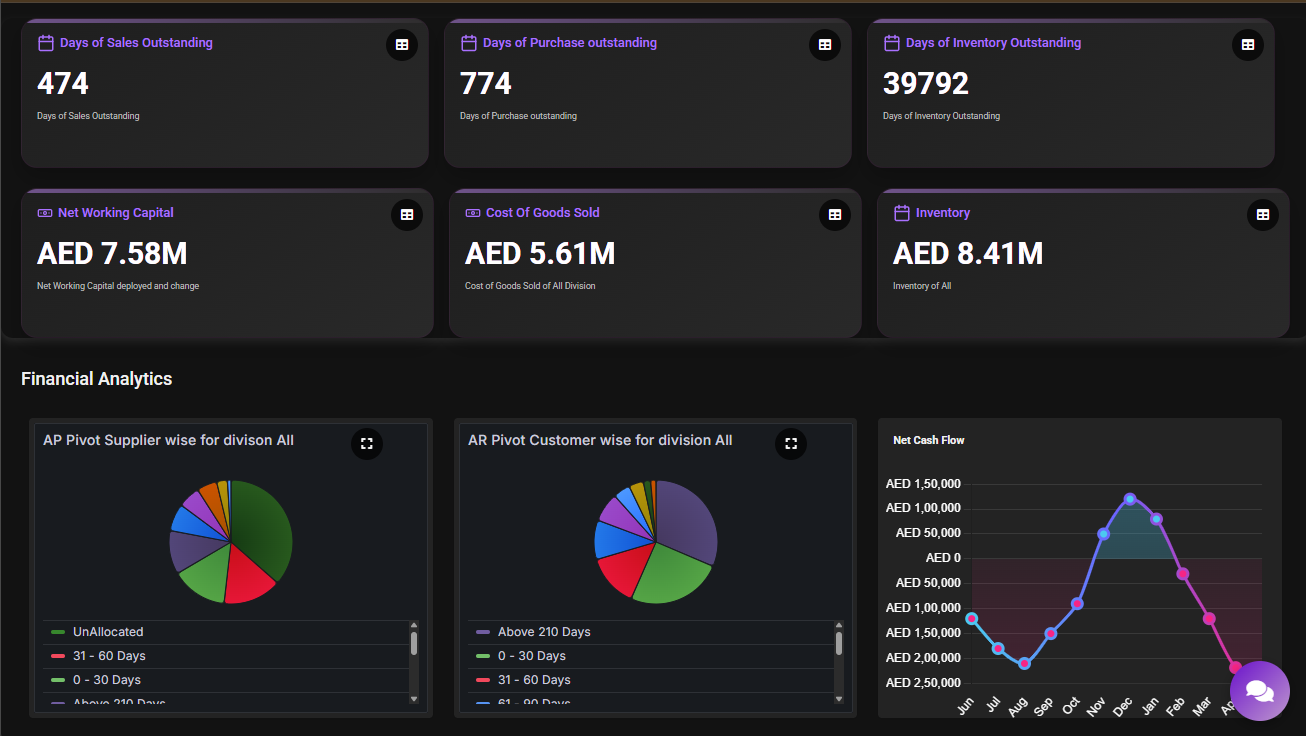Toggle 31 - 60 Days legend in AP chart
1306x736 pixels.
point(109,656)
